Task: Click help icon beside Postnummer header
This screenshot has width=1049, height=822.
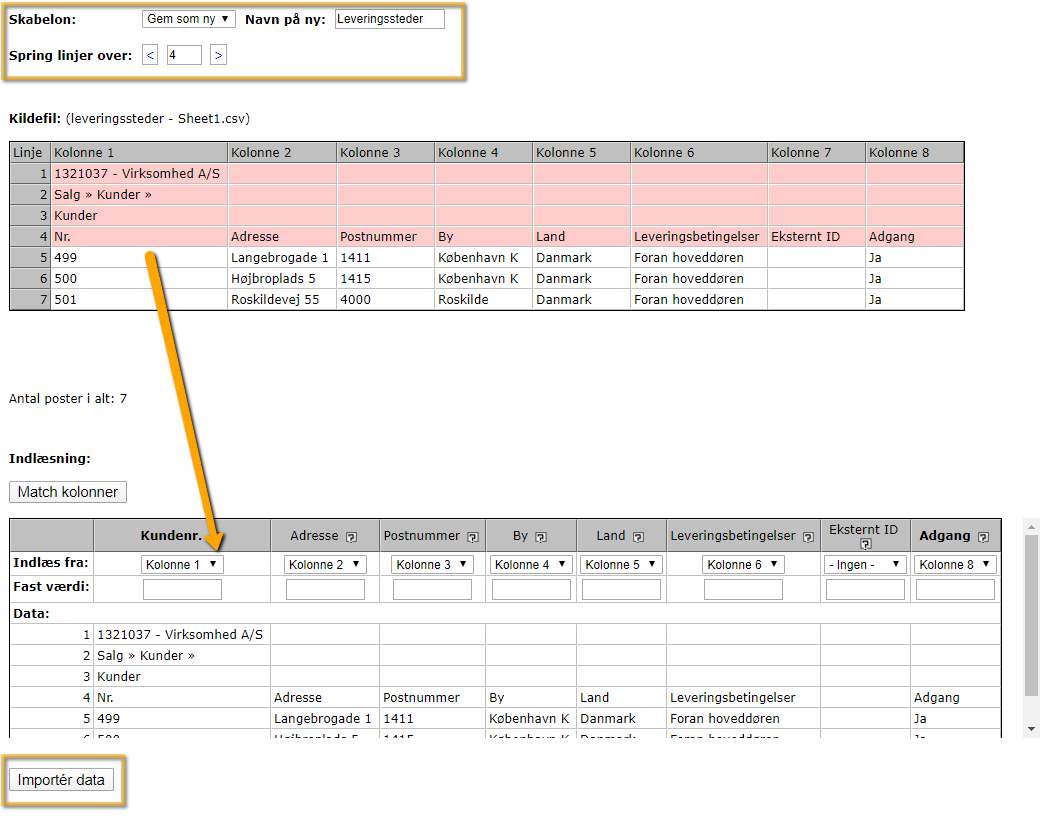Action: [x=472, y=537]
